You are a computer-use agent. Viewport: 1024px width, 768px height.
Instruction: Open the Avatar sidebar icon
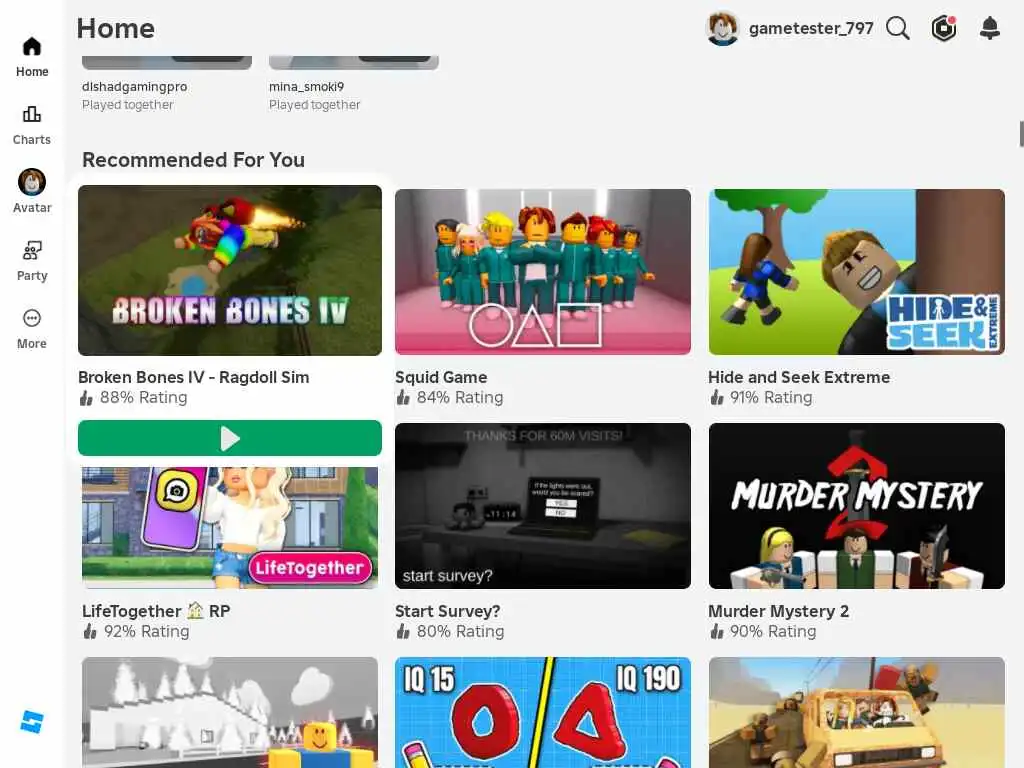click(x=31, y=182)
